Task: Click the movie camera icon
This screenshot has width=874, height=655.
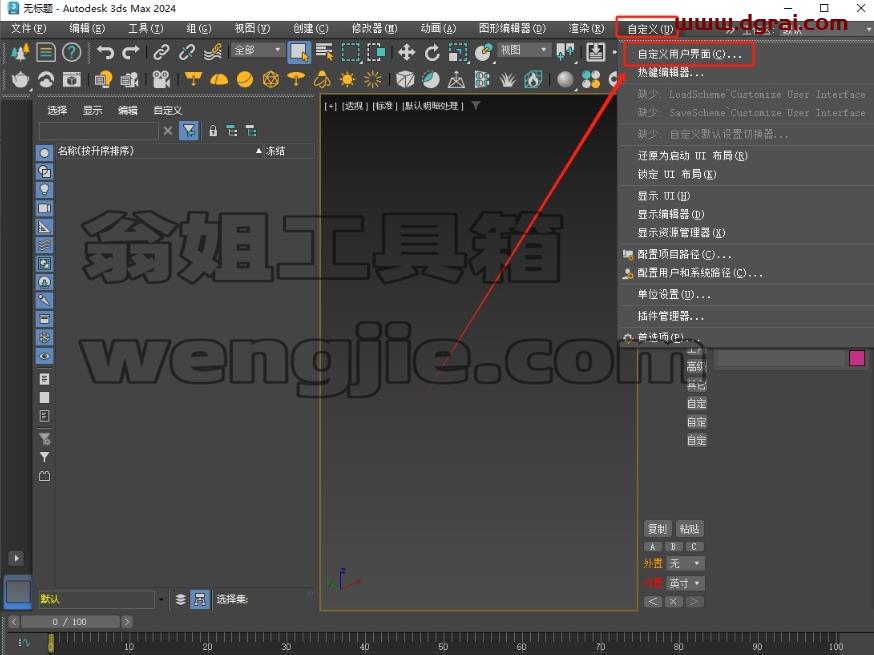Action: tap(161, 80)
